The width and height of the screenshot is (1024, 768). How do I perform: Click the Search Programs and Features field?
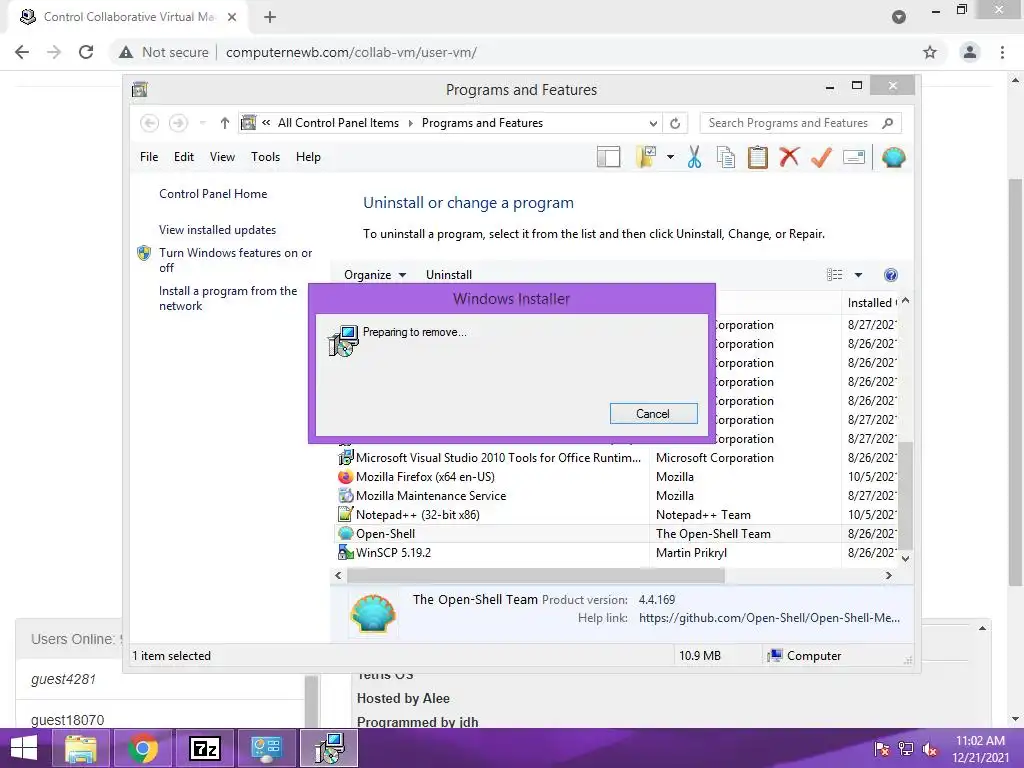pyautogui.click(x=801, y=123)
